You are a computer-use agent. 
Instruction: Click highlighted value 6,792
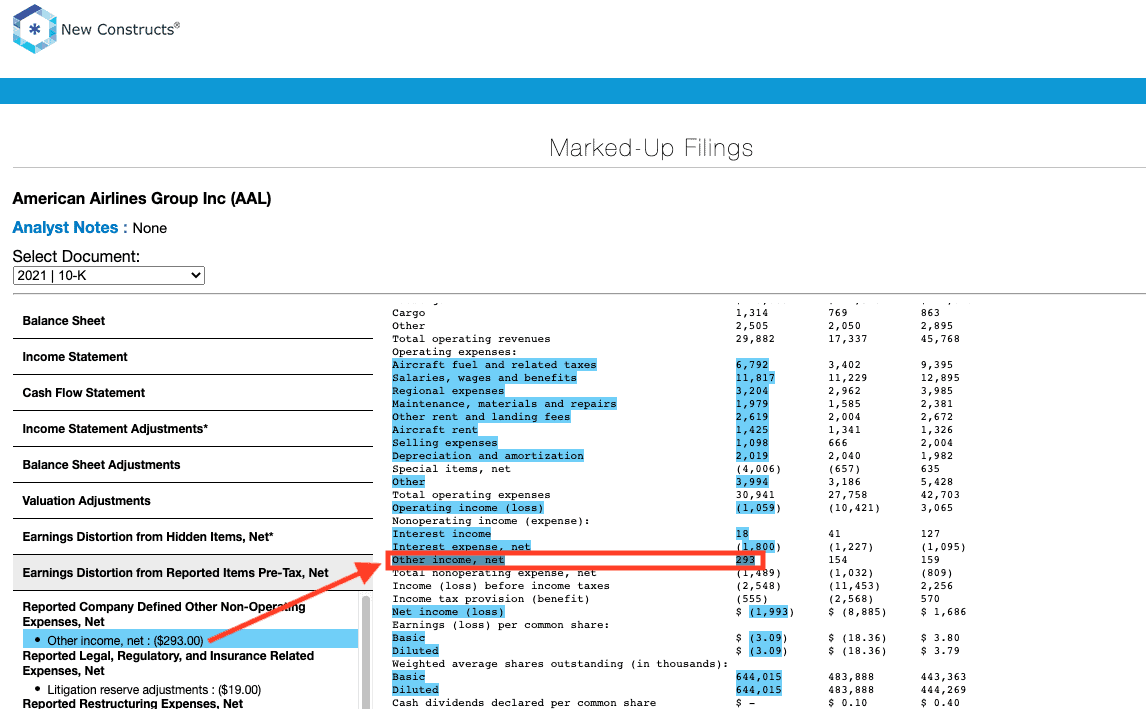752,365
